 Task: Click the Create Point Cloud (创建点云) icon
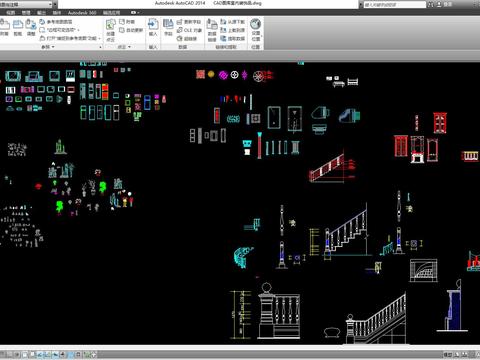pos(110,30)
